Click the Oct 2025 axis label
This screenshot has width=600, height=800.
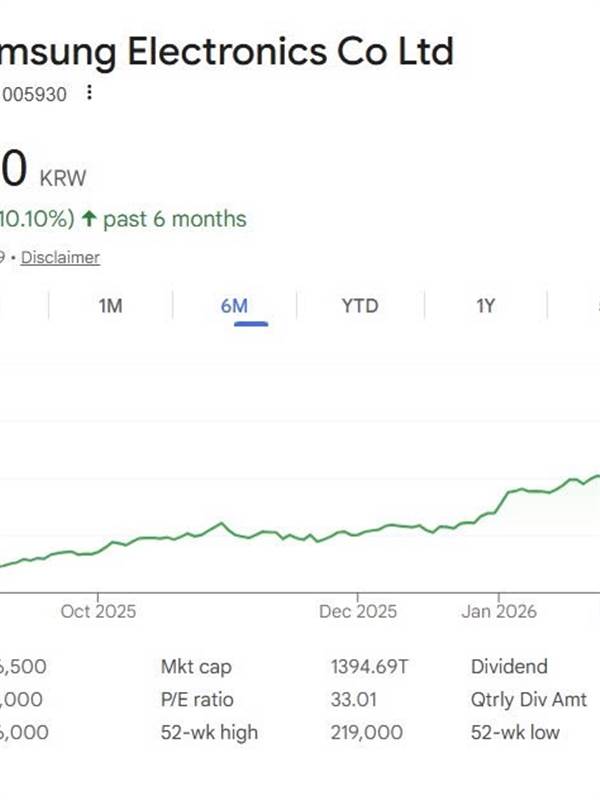coord(98,611)
